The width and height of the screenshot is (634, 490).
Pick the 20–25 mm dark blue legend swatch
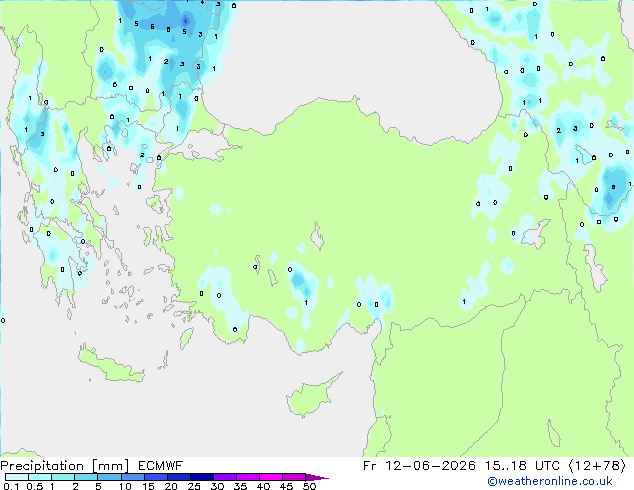(178, 477)
